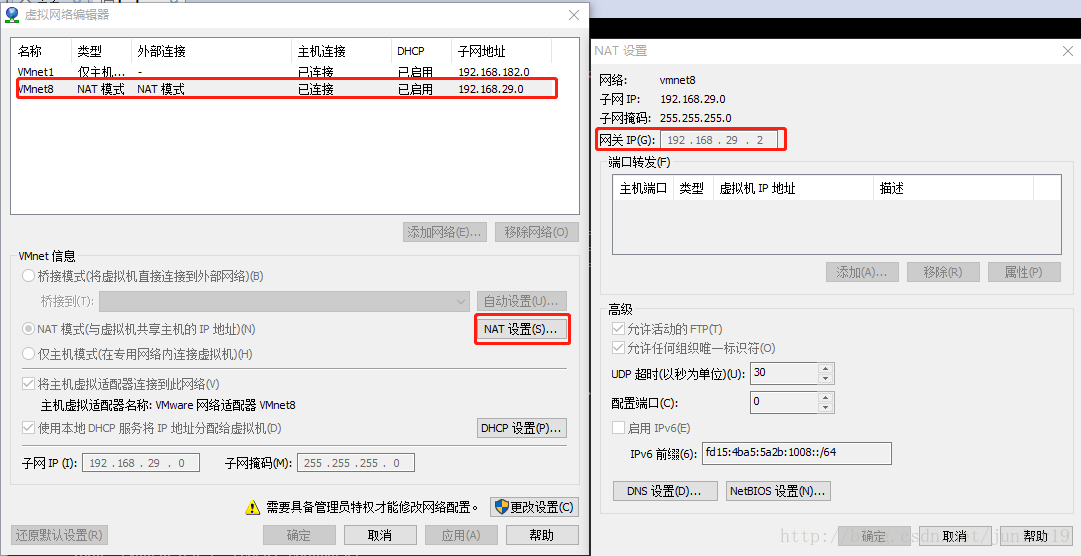Viewport: 1081px width, 556px height.
Task: Click the 网关 IP input field
Action: tap(718, 139)
